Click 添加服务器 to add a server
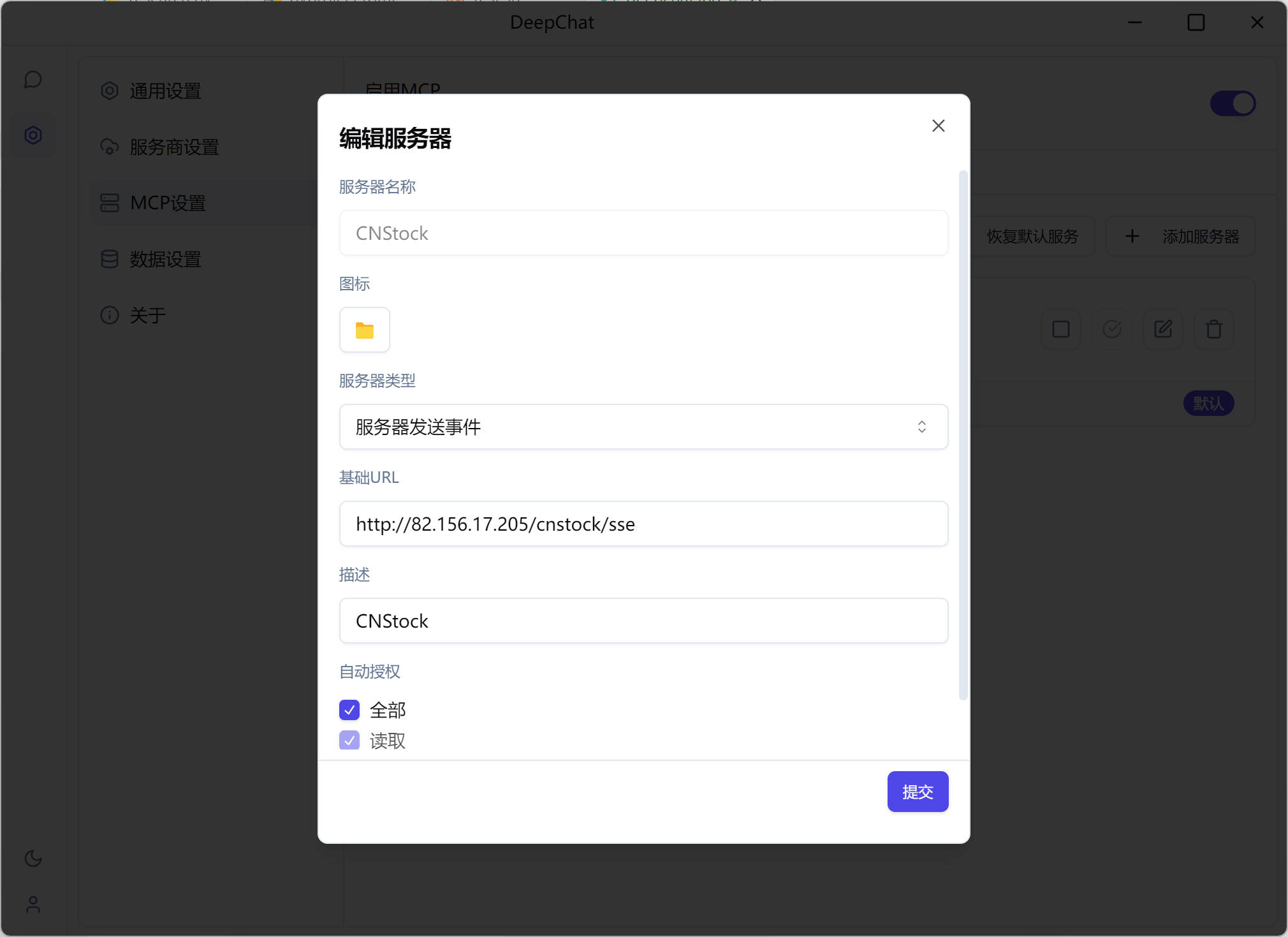This screenshot has width=1288, height=937. tap(1180, 236)
